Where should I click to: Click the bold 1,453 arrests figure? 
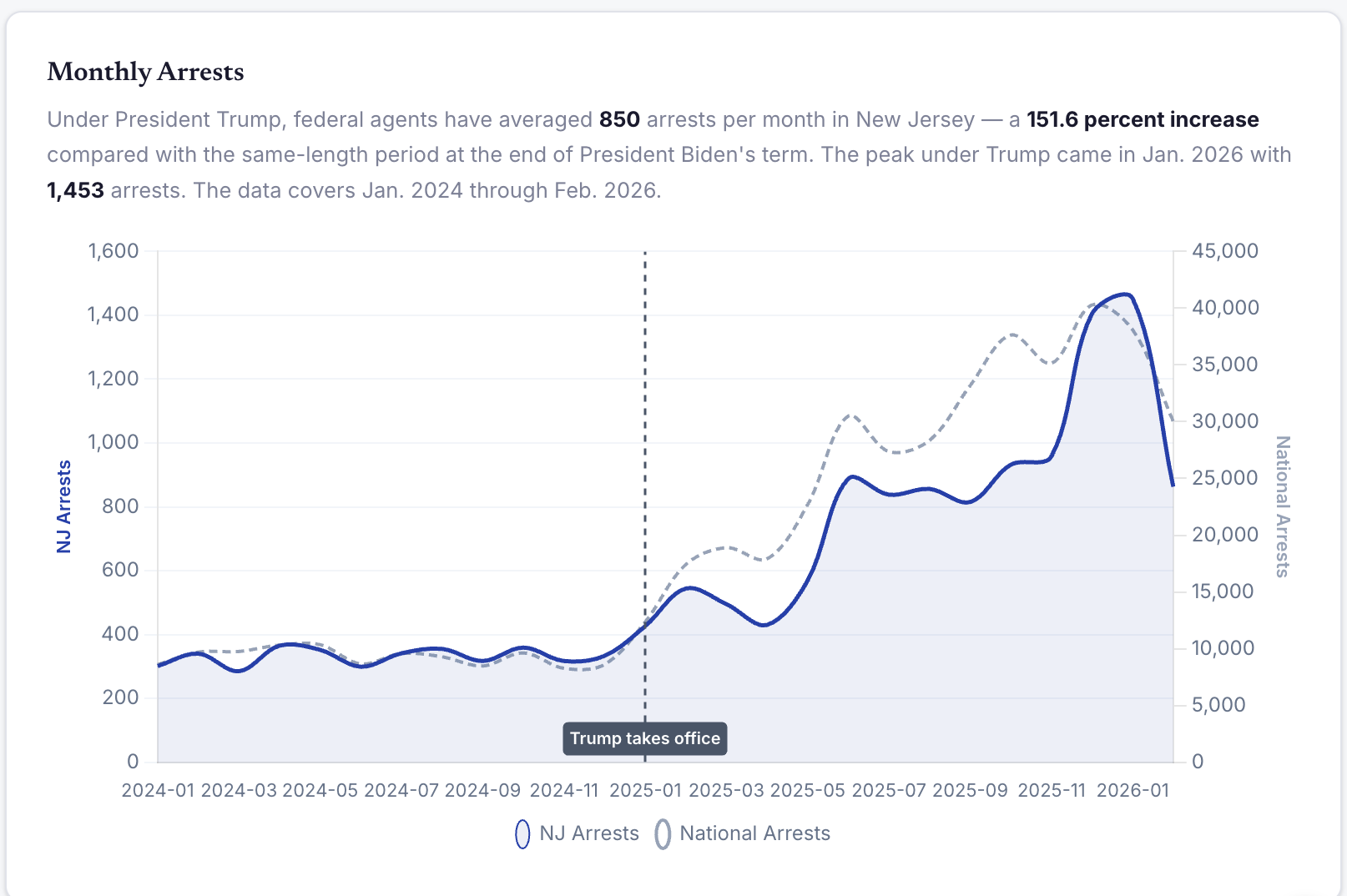click(75, 190)
